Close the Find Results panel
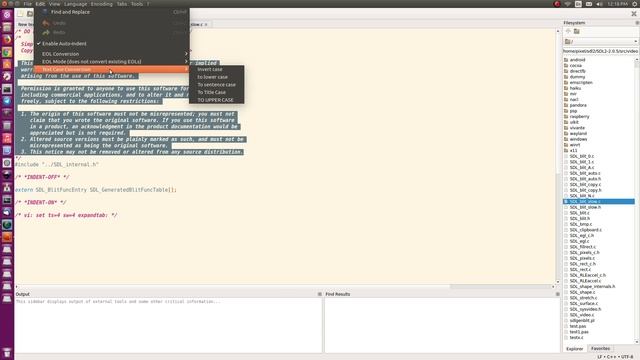The width and height of the screenshot is (640, 360). click(x=558, y=294)
